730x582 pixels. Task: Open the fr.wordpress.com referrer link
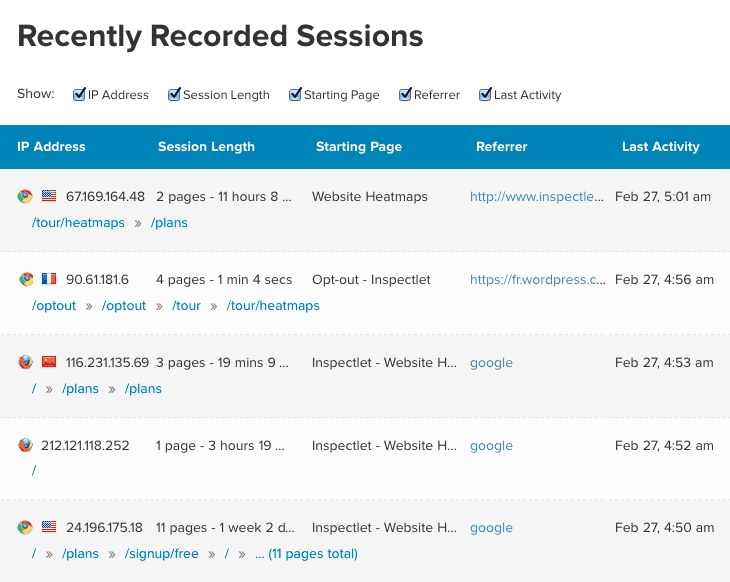[538, 280]
